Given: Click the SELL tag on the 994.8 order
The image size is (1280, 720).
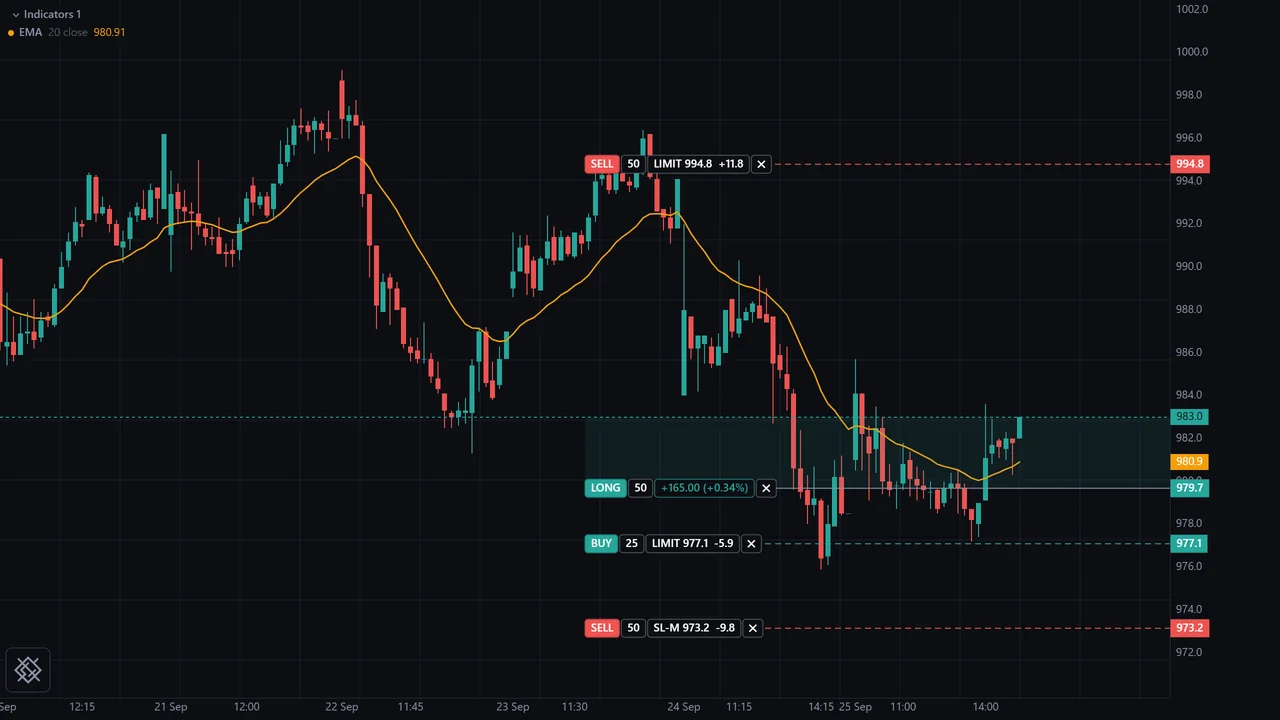Looking at the screenshot, I should click(602, 164).
